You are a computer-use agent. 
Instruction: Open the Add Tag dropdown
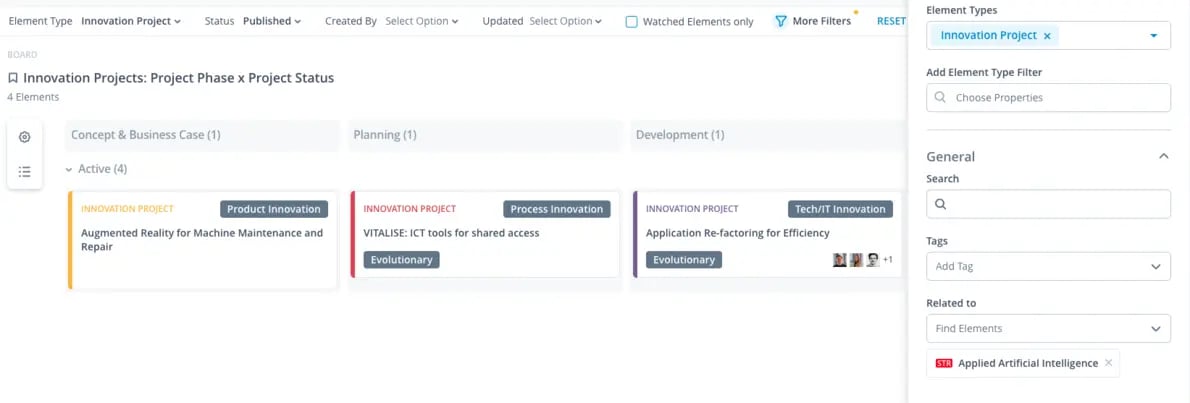click(x=1048, y=266)
